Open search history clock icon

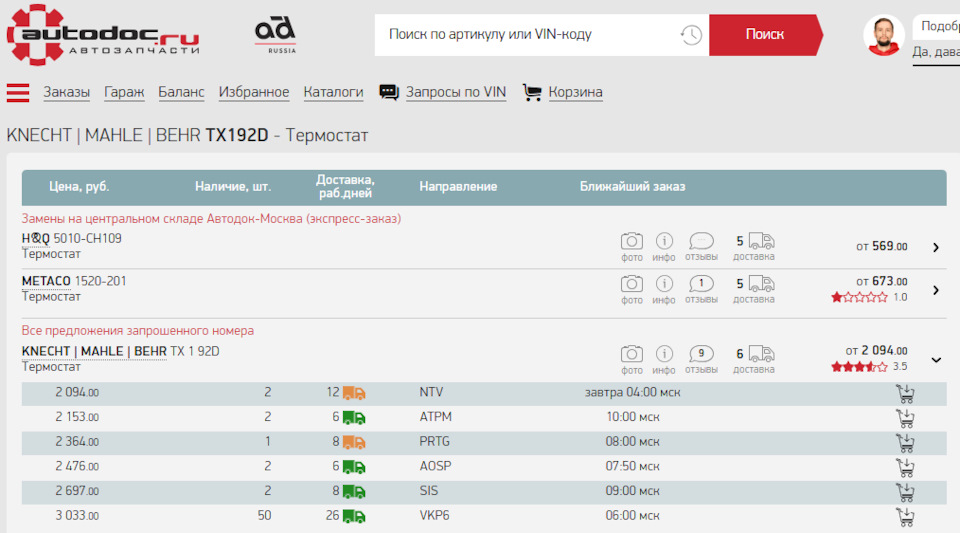(x=691, y=35)
